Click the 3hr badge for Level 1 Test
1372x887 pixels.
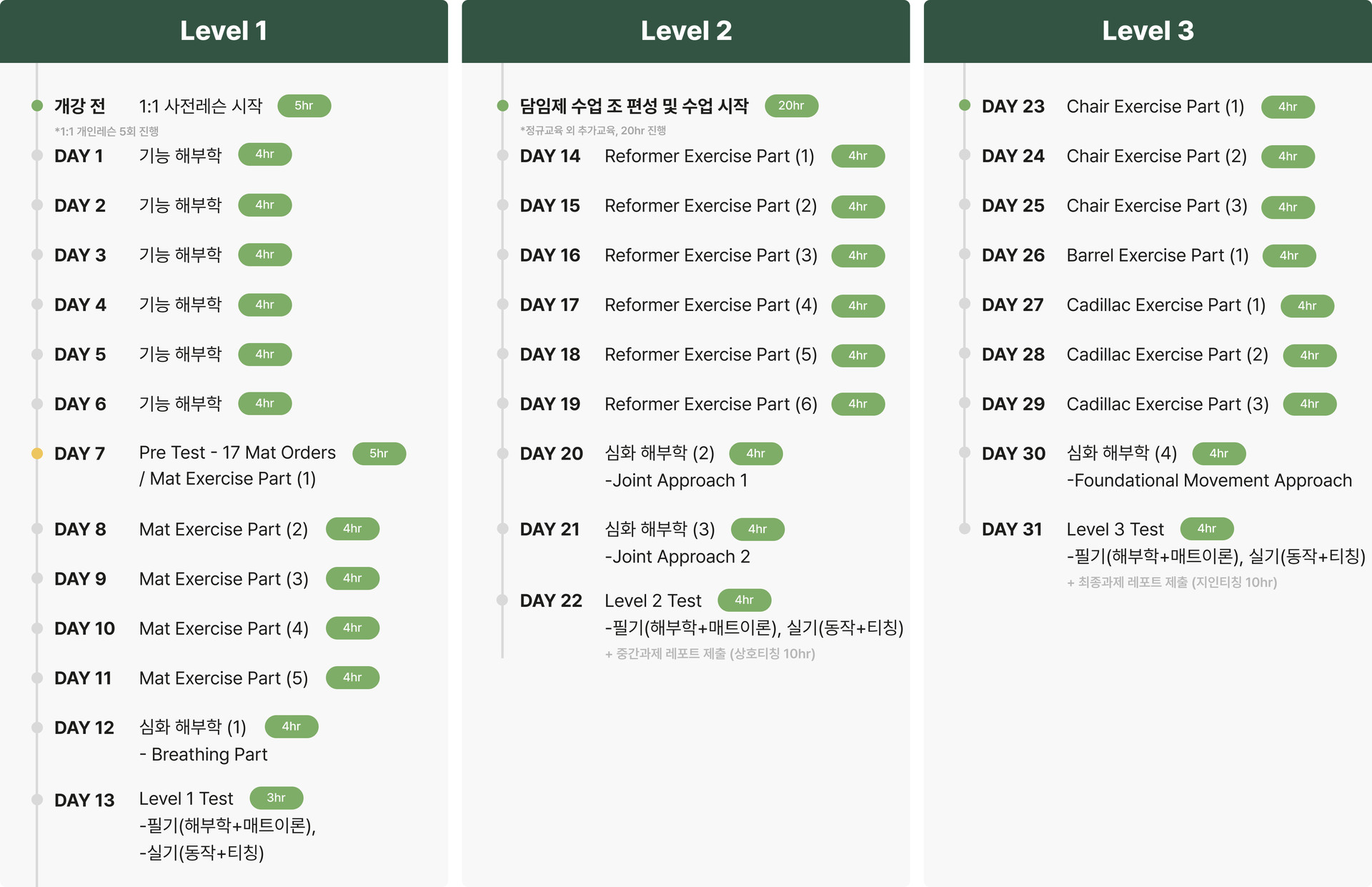coord(277,798)
